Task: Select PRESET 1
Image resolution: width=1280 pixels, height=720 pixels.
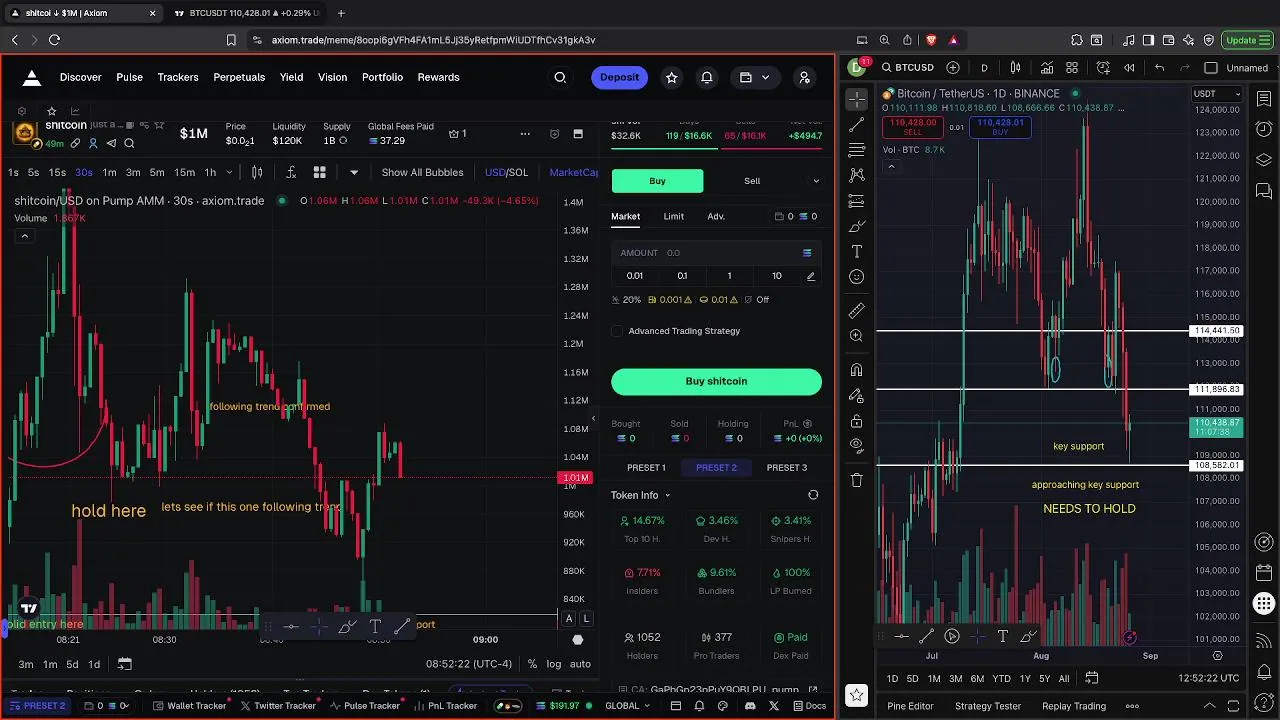Action: pos(646,467)
